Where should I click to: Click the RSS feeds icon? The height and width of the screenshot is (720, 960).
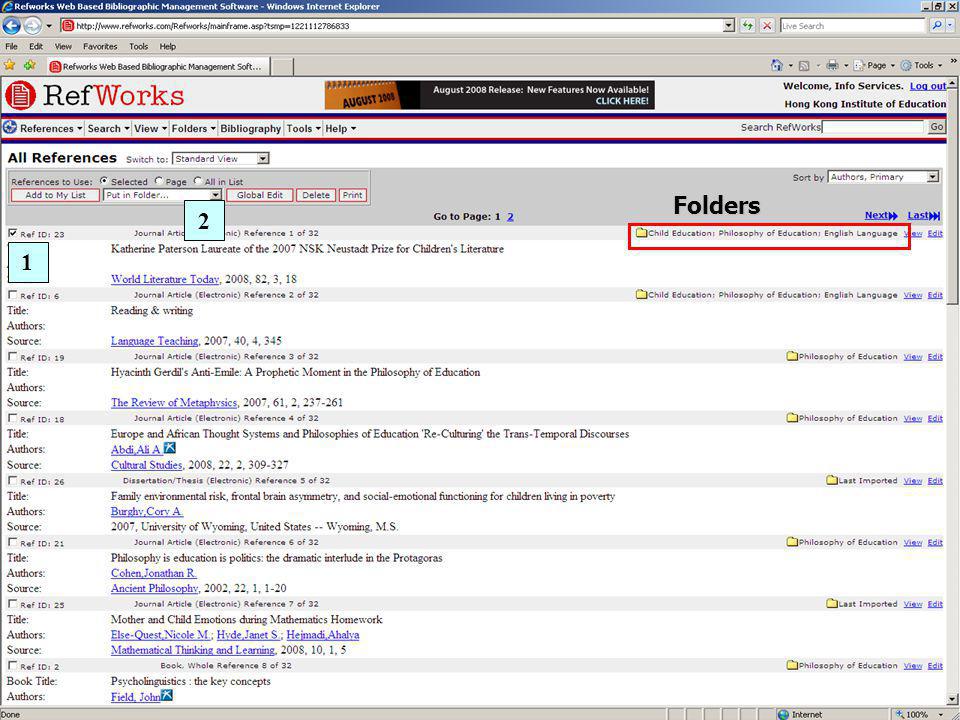coord(804,66)
